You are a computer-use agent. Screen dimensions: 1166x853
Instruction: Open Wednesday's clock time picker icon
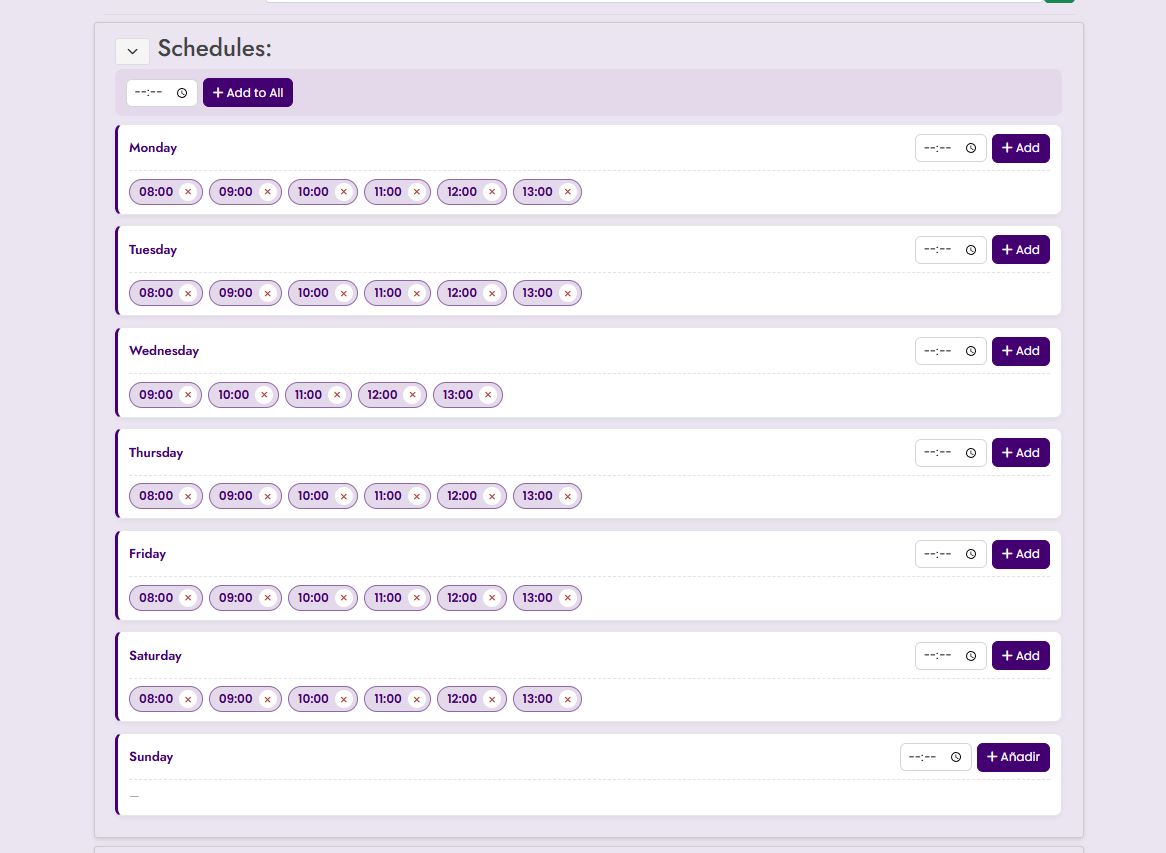[x=971, y=351]
